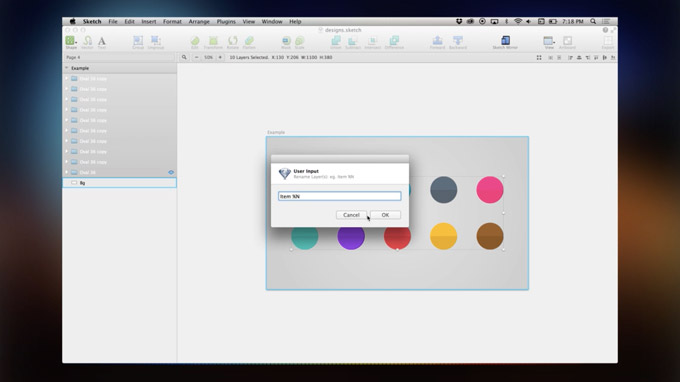Viewport: 680px width, 382px height.
Task: Click the help question mark icon
Action: [x=605, y=30]
